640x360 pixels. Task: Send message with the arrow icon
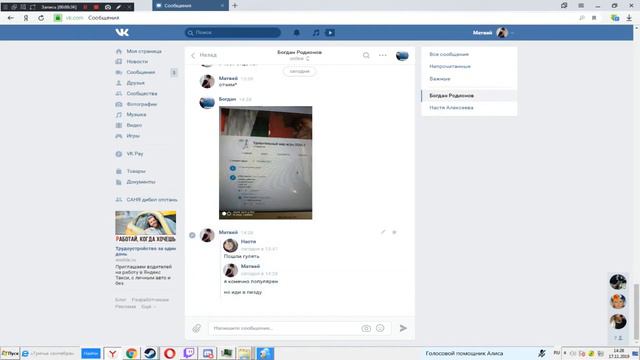(x=403, y=328)
